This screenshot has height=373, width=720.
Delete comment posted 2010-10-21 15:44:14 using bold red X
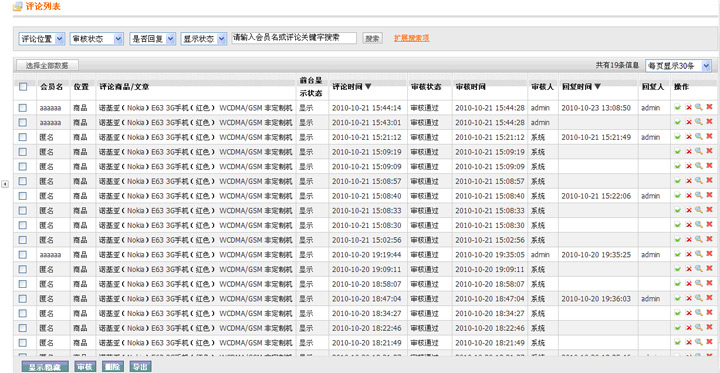tap(709, 107)
